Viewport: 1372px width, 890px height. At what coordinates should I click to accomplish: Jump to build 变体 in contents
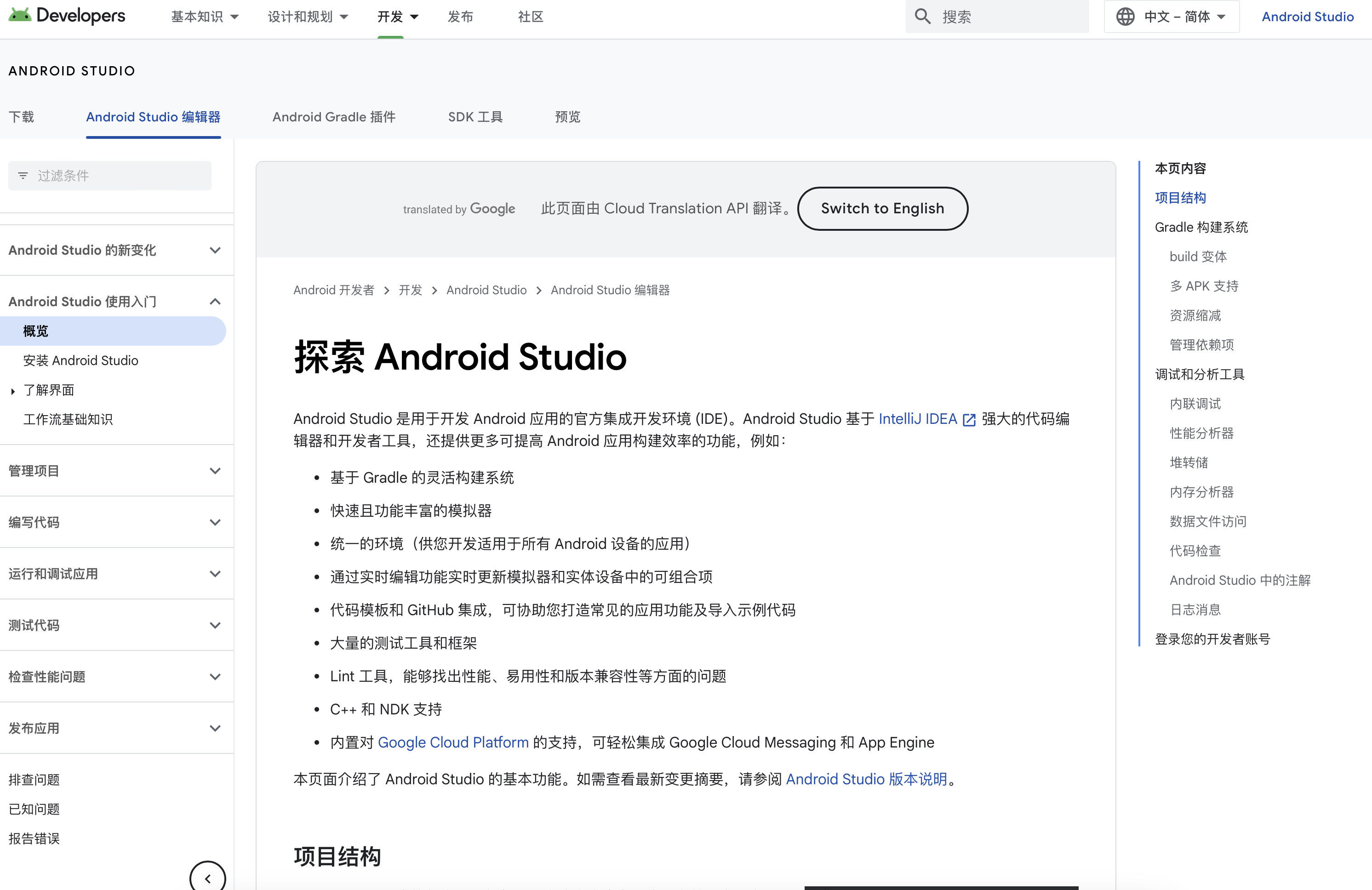[1198, 257]
